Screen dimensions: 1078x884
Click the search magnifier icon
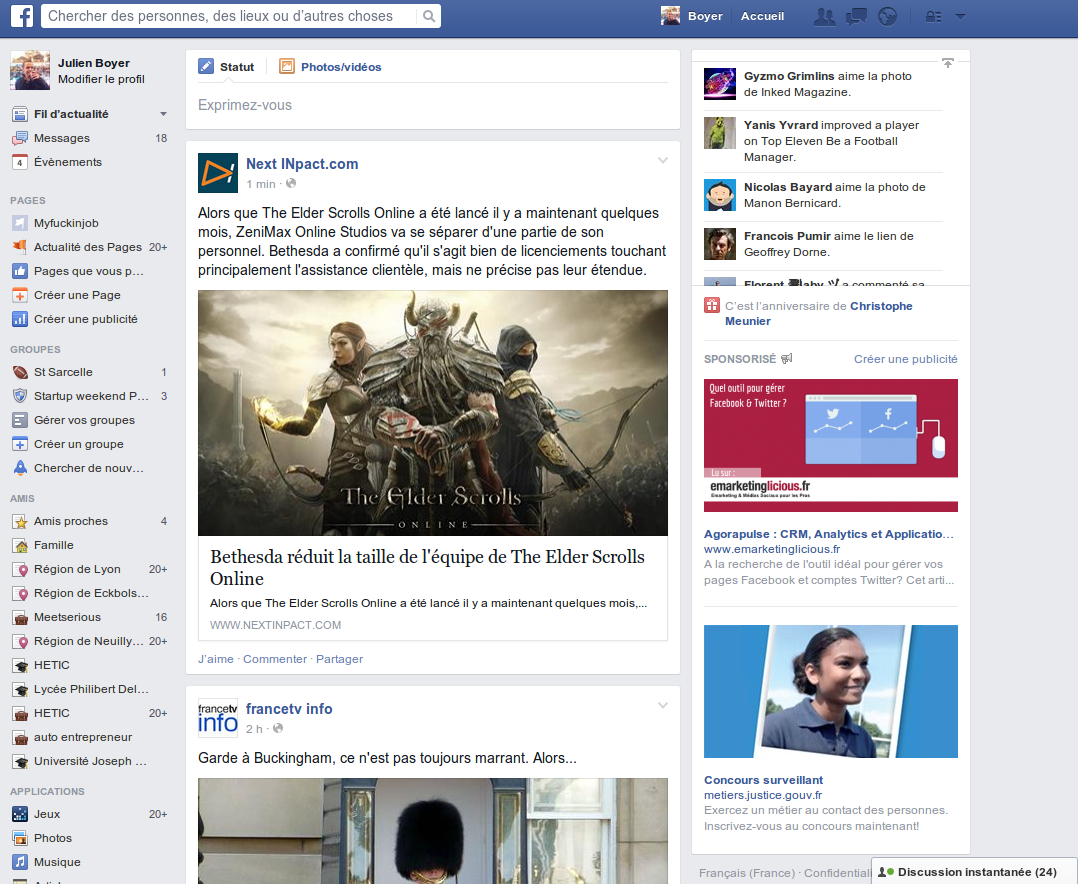coord(428,16)
